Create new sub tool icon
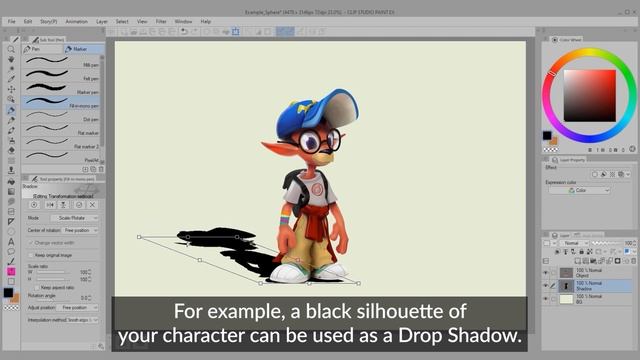Screen dimensions: 640x360 tap(85, 169)
